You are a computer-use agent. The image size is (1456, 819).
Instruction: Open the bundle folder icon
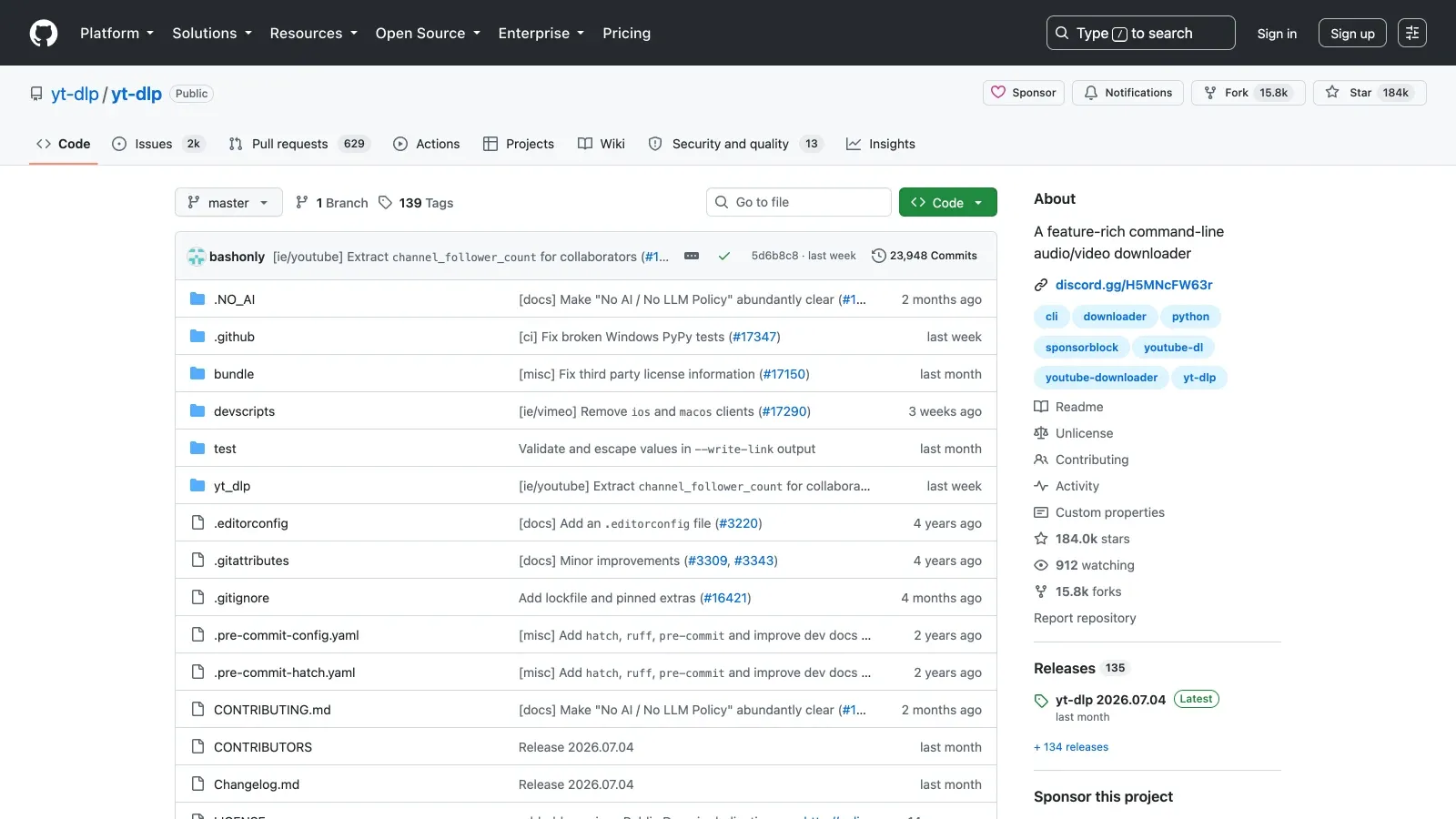tap(197, 373)
